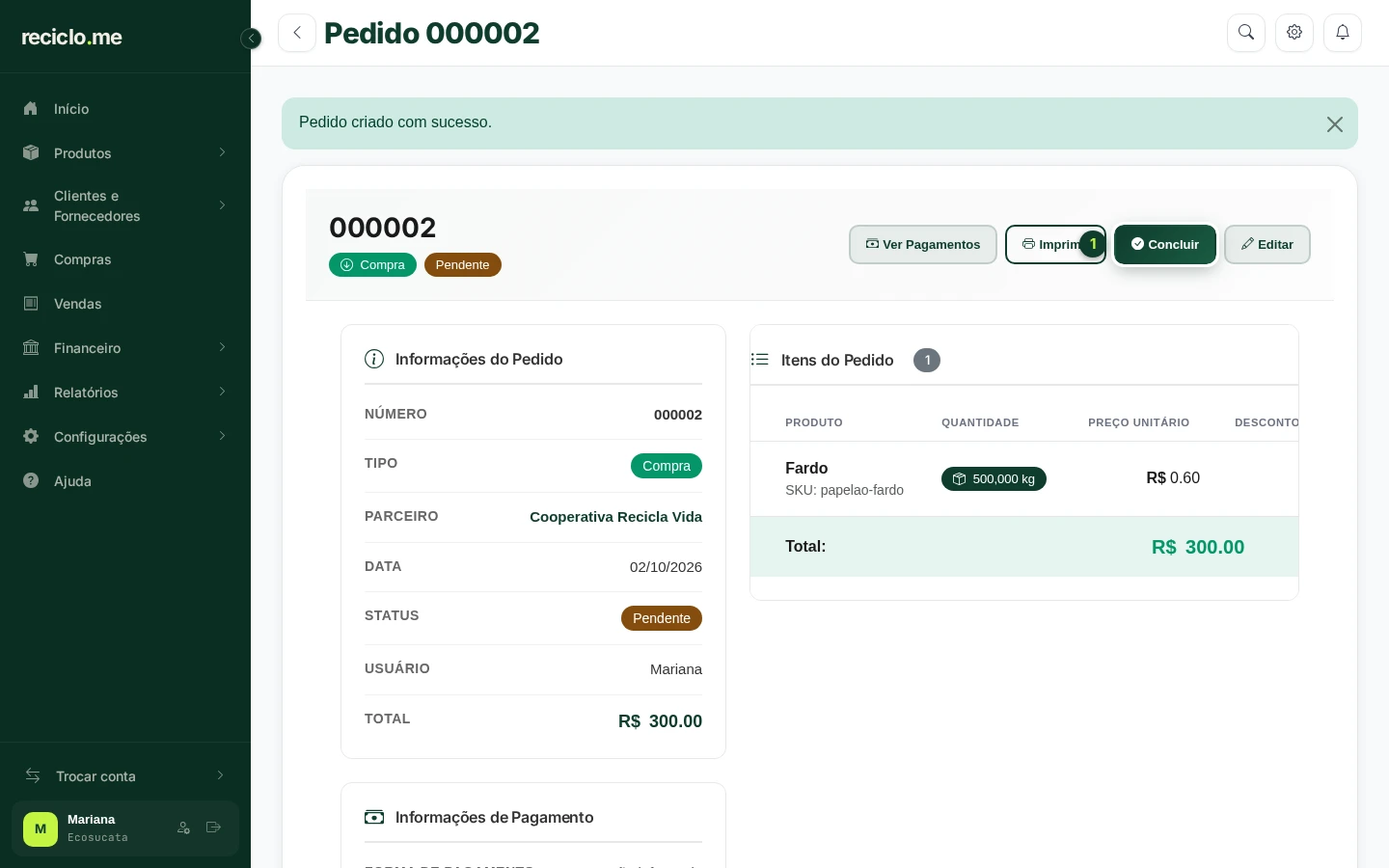Click the R$ 300.00 total in items table
1389x868 pixels.
pyautogui.click(x=1198, y=547)
